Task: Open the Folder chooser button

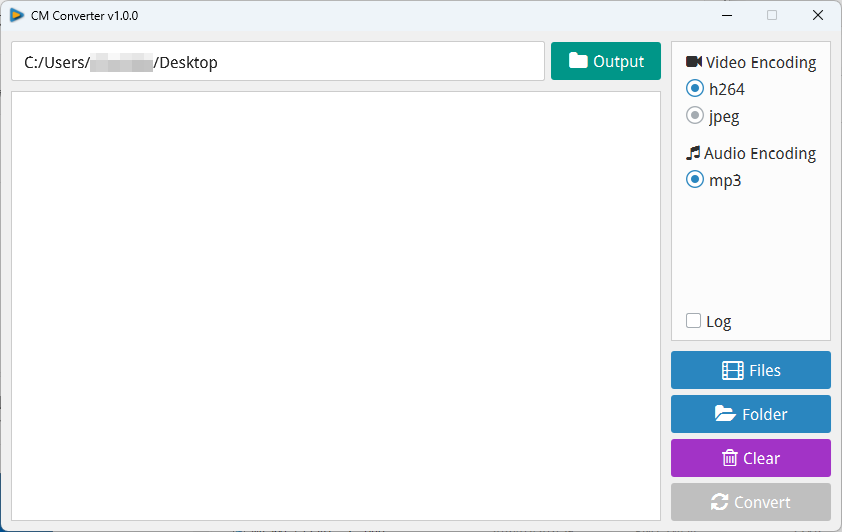Action: [751, 414]
